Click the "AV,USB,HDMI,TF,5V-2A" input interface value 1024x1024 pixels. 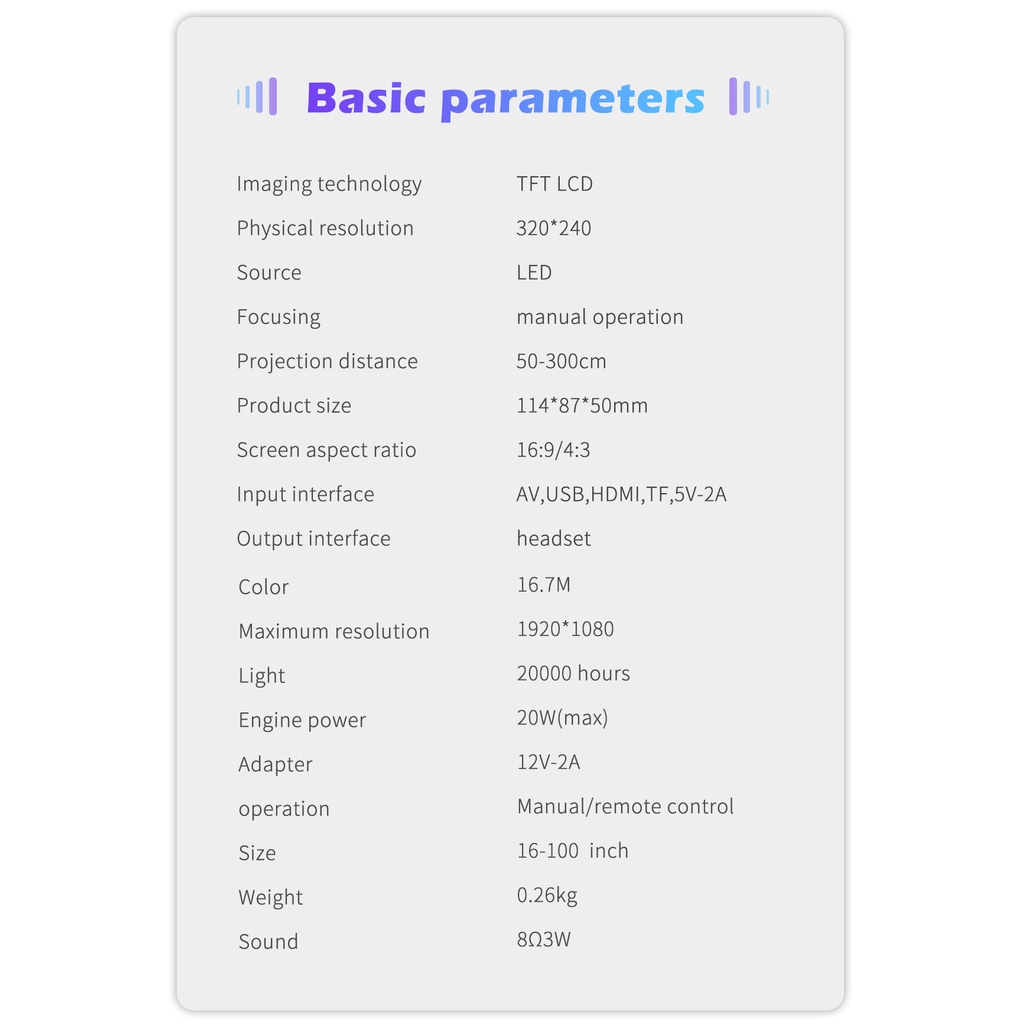[x=621, y=494]
